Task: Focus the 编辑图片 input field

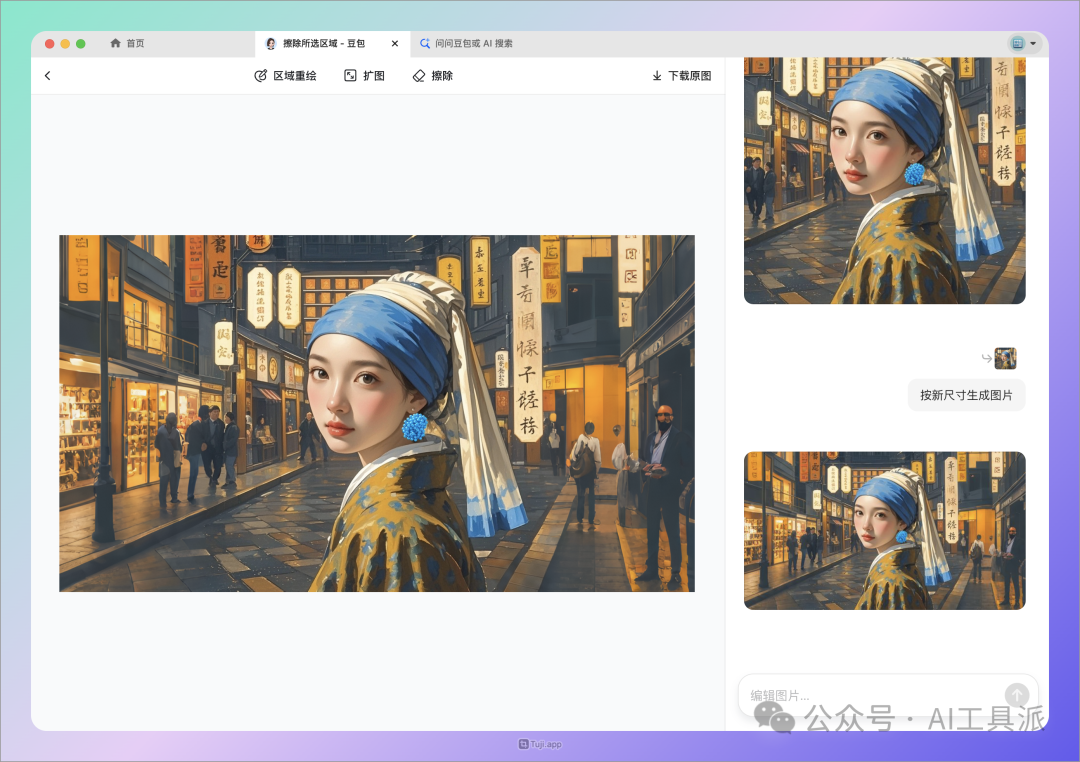Action: [x=870, y=695]
